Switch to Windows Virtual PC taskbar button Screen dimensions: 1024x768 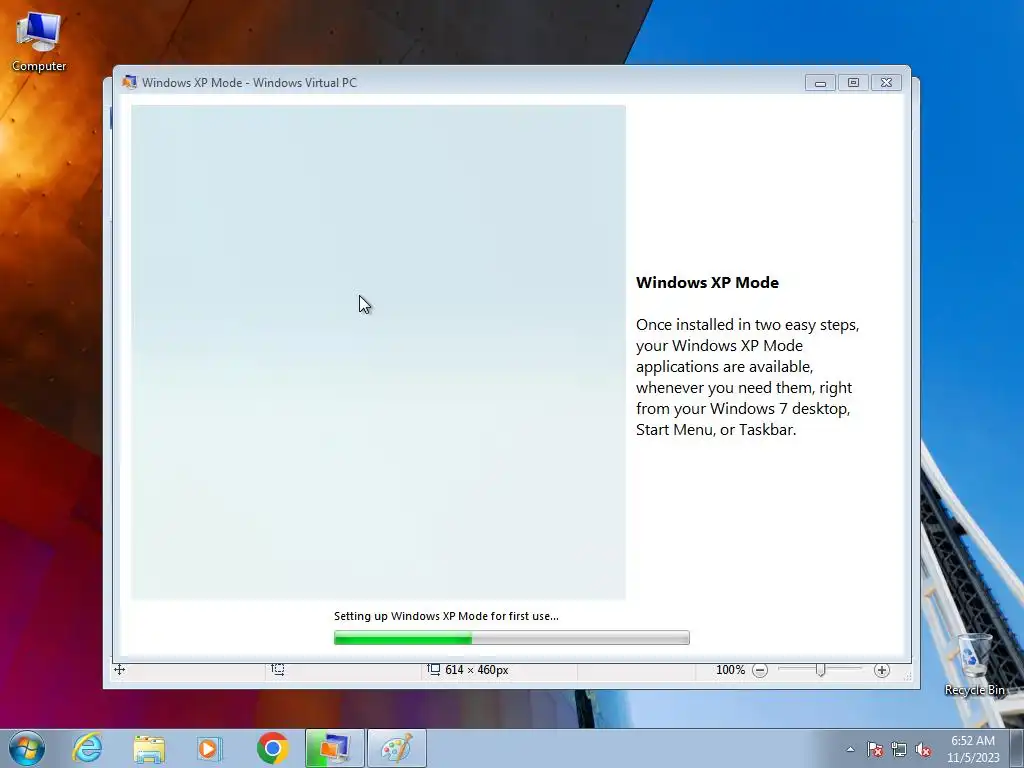(334, 748)
